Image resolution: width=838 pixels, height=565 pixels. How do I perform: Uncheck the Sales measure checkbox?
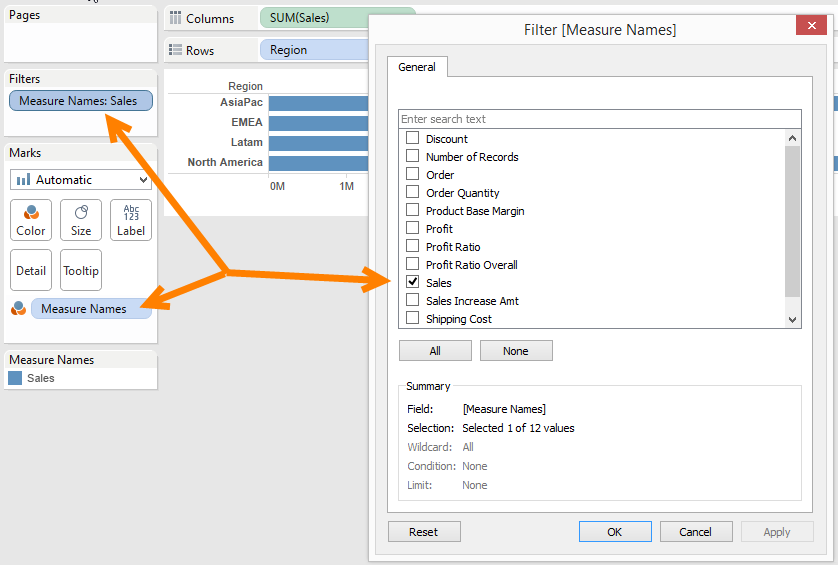[412, 283]
